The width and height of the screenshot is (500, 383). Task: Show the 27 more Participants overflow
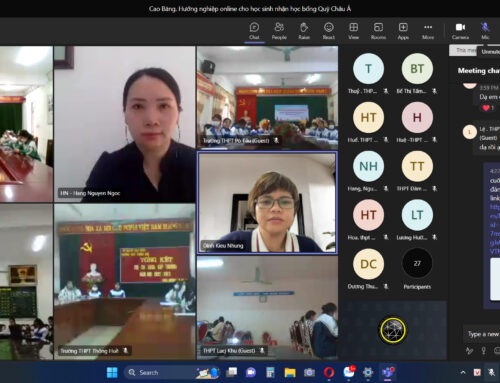point(417,264)
